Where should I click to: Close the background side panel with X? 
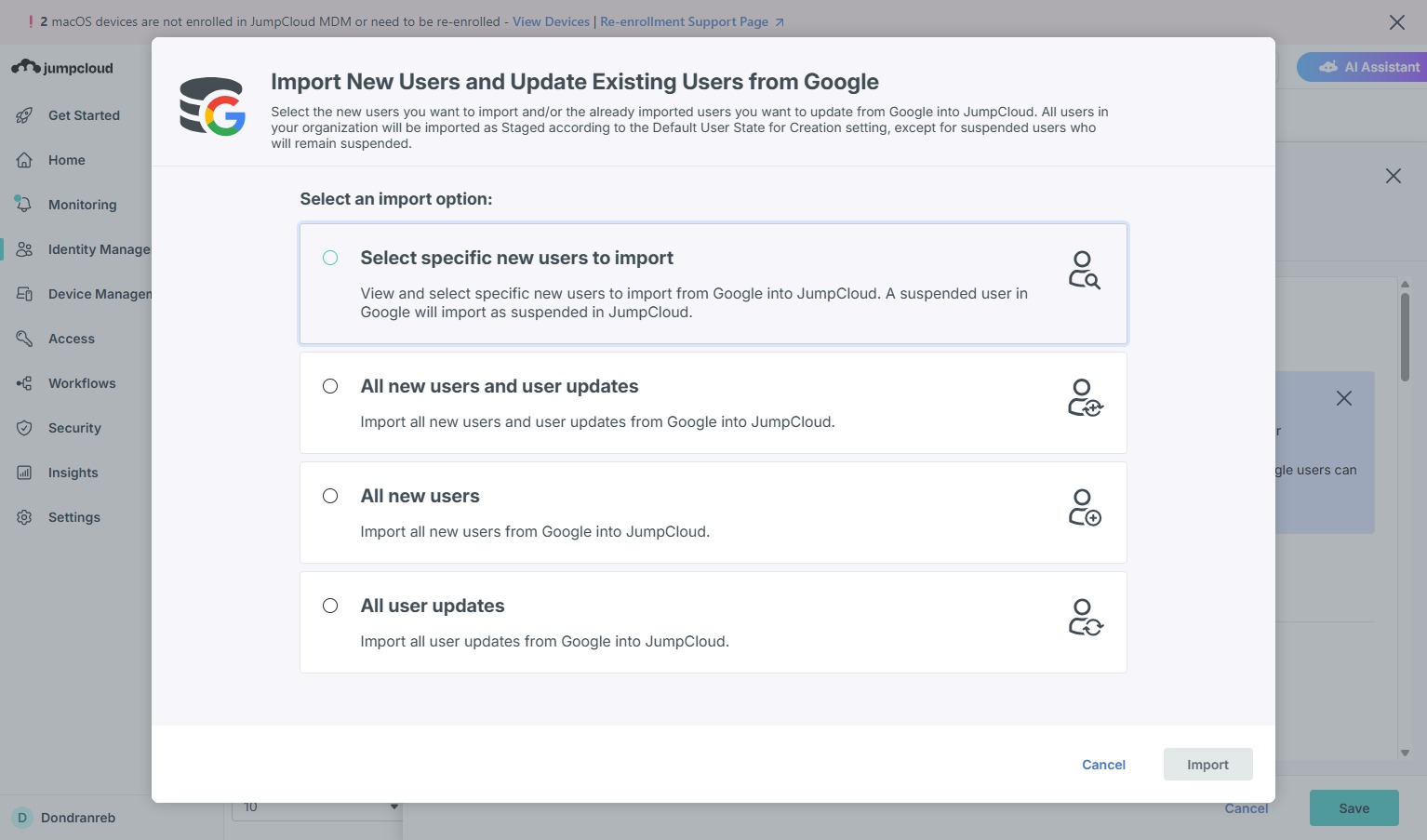tap(1393, 176)
